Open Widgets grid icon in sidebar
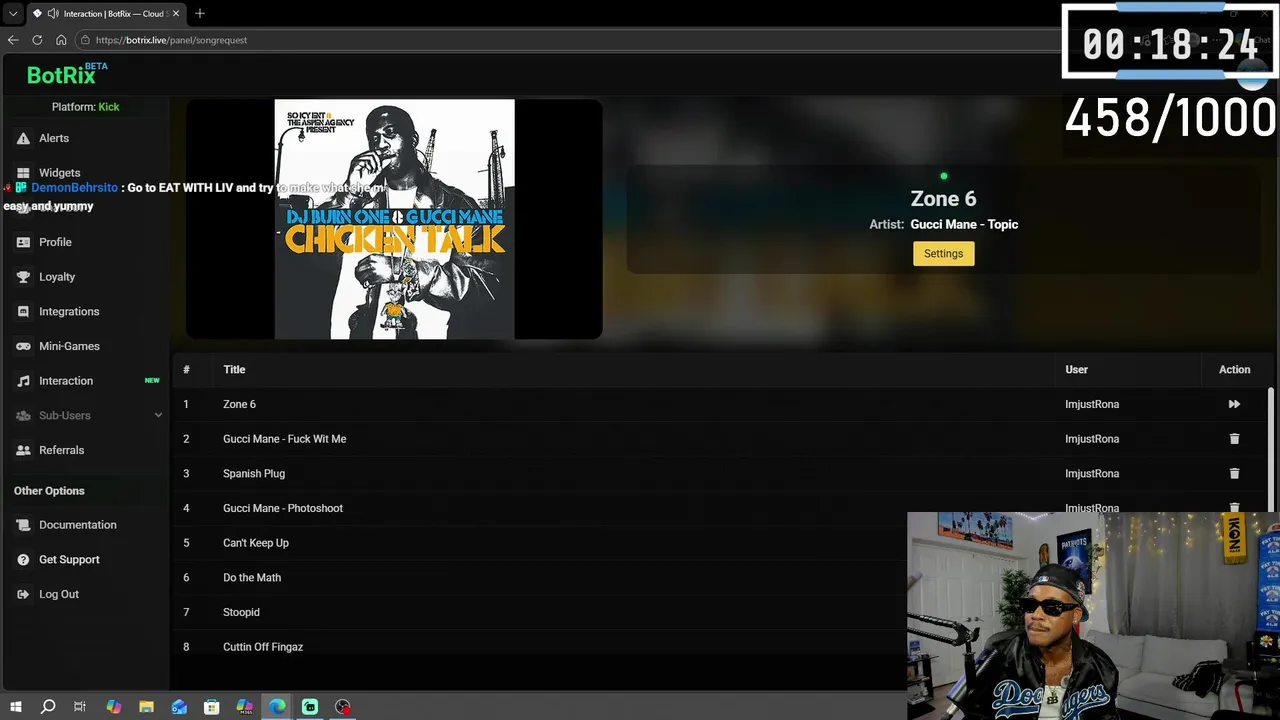 click(x=23, y=173)
